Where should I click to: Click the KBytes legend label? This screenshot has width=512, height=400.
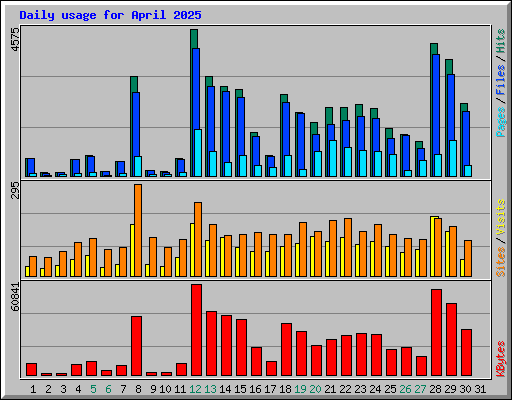[x=501, y=359]
